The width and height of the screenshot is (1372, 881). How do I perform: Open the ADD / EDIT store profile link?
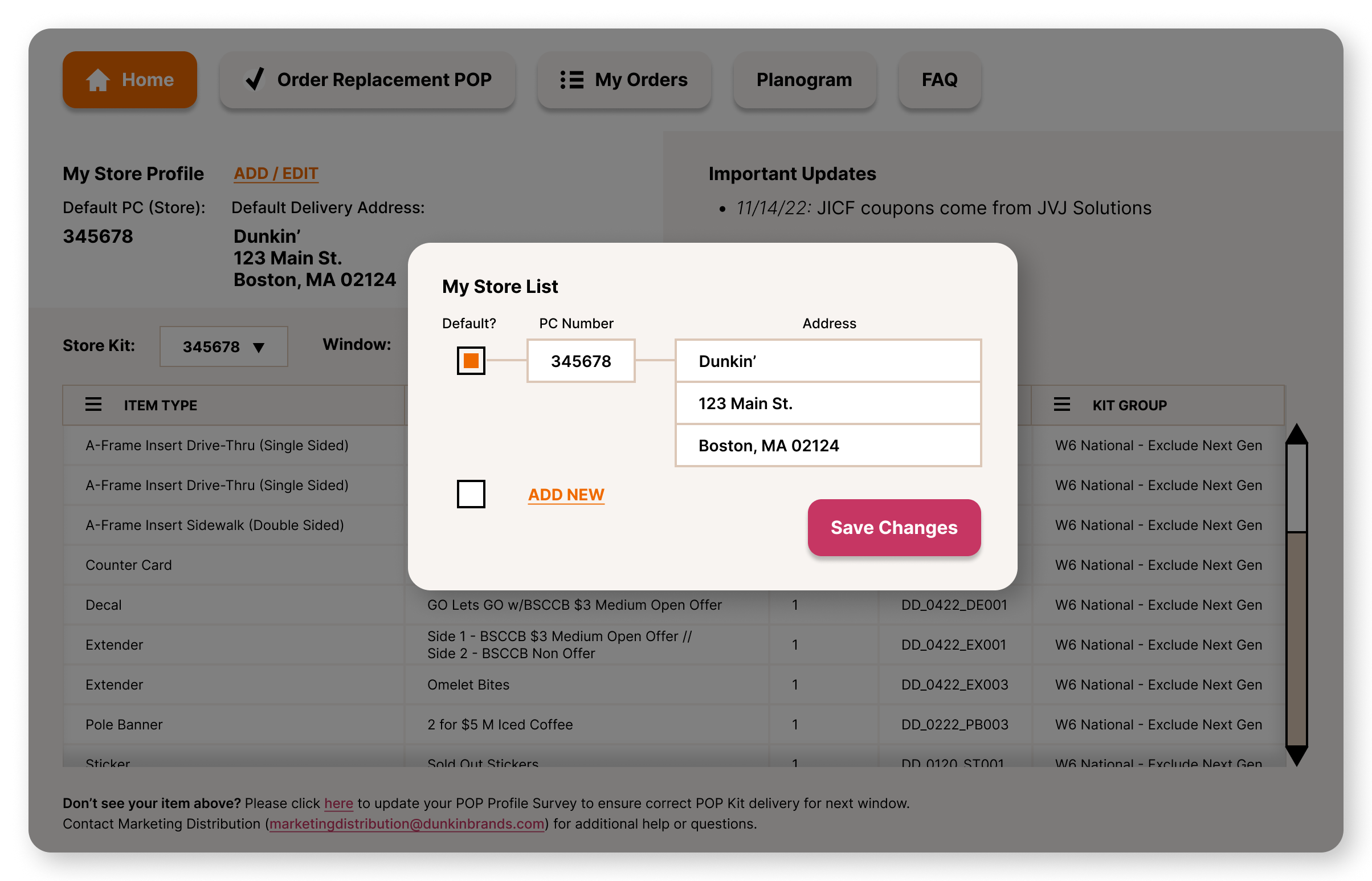276,173
